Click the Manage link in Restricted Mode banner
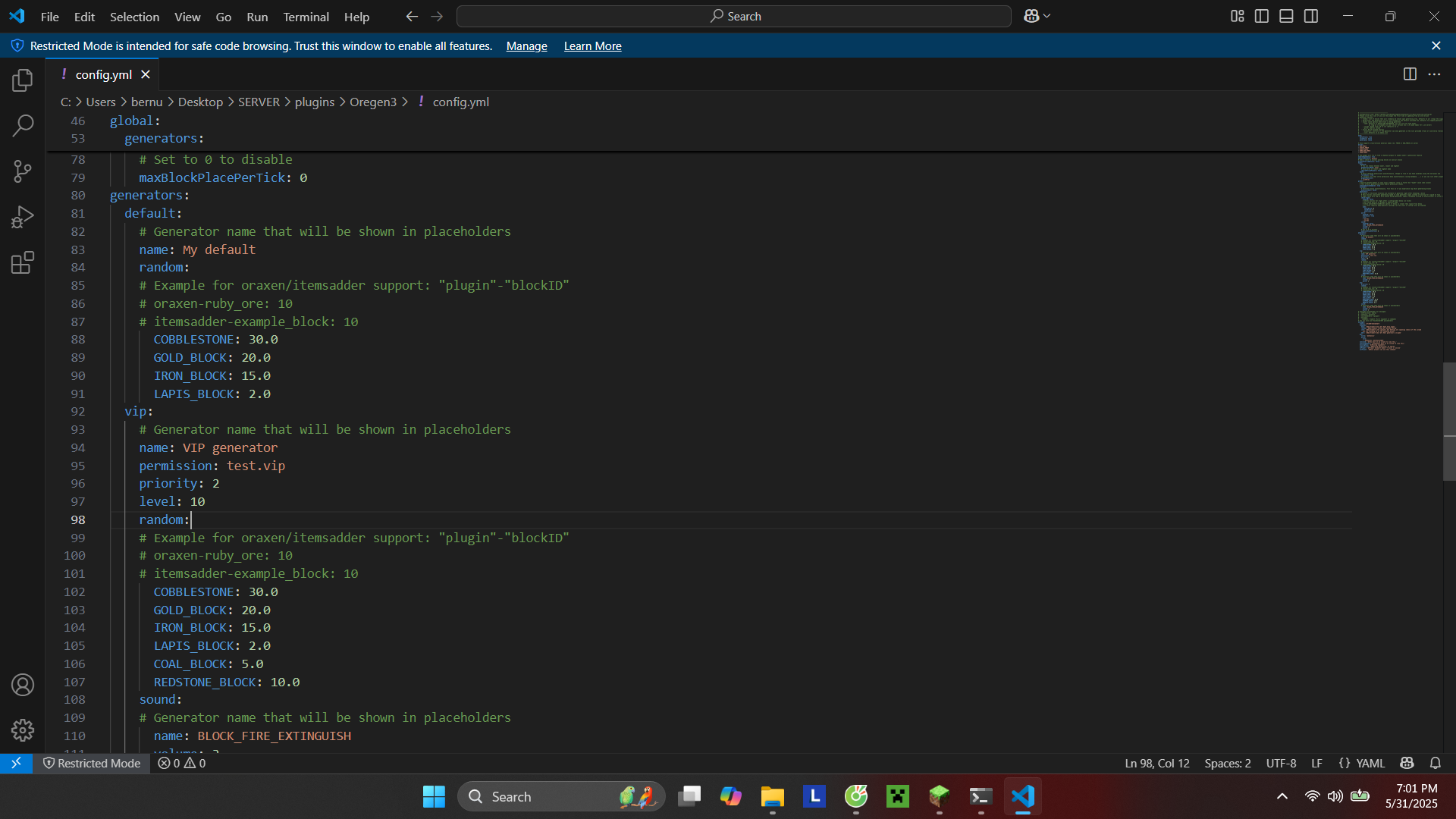 [x=526, y=46]
